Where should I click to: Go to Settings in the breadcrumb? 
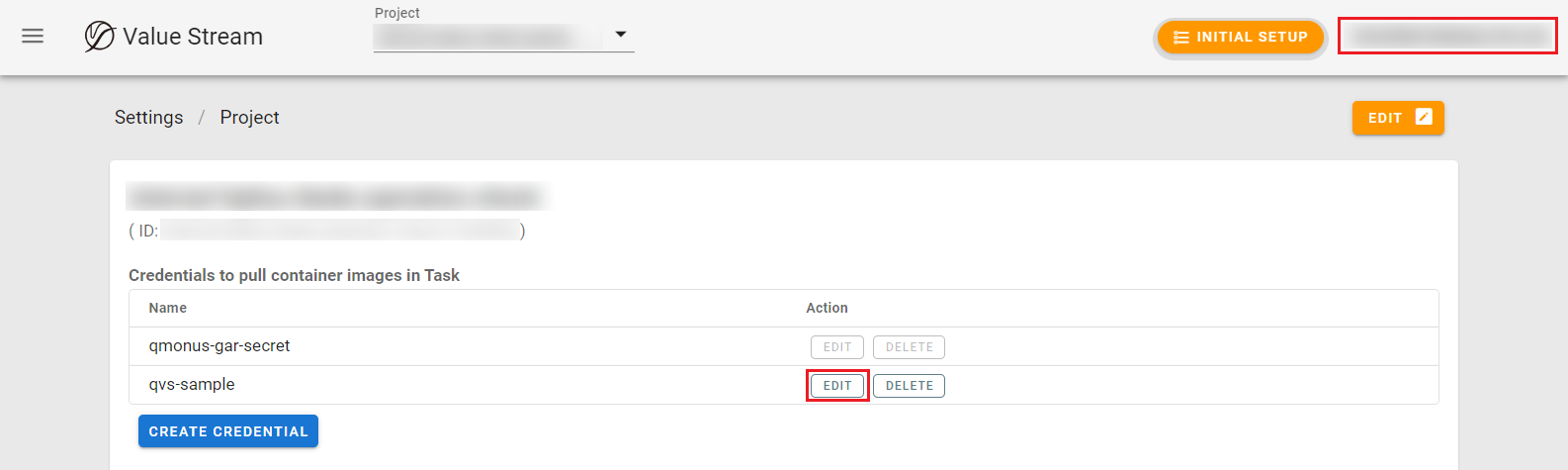coord(148,118)
